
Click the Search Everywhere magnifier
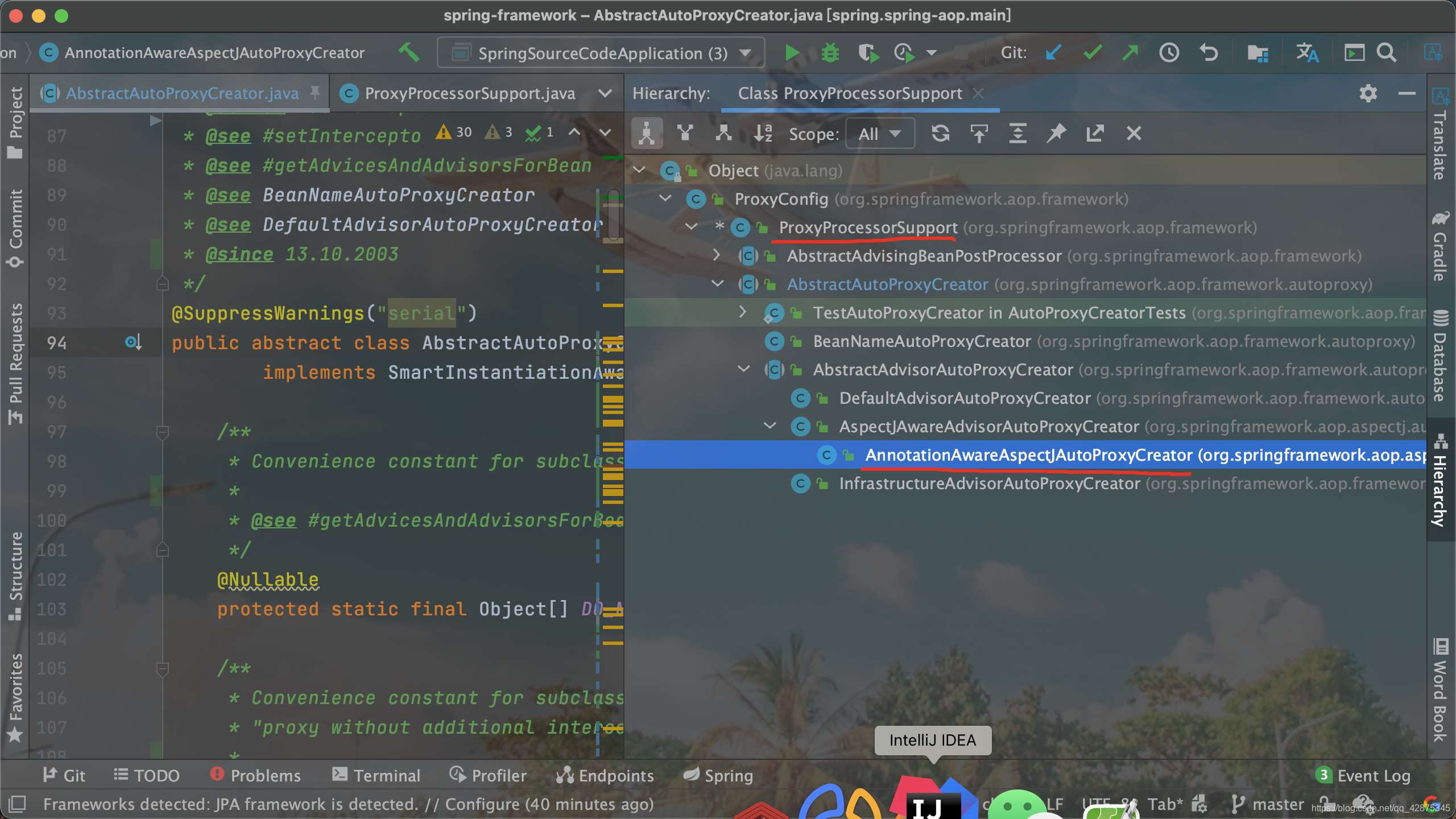tap(1387, 53)
